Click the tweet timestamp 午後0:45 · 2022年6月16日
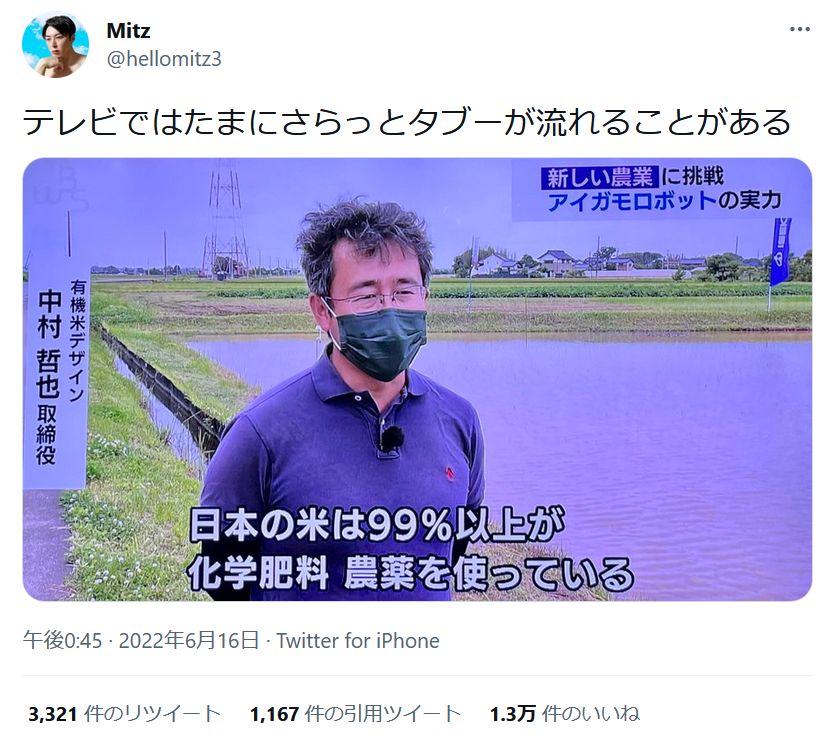The image size is (835, 747). 141,641
